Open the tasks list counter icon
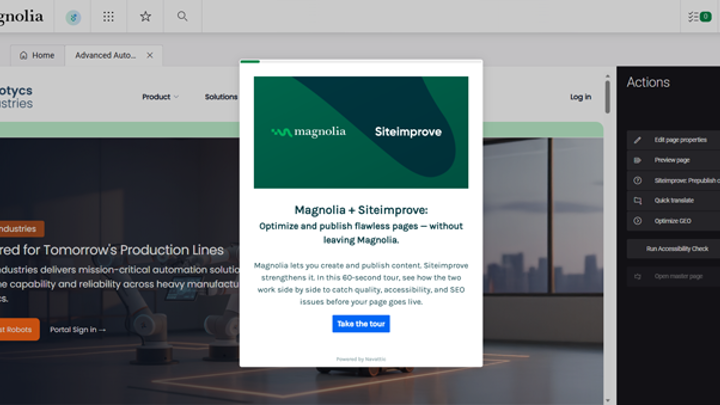 699,17
